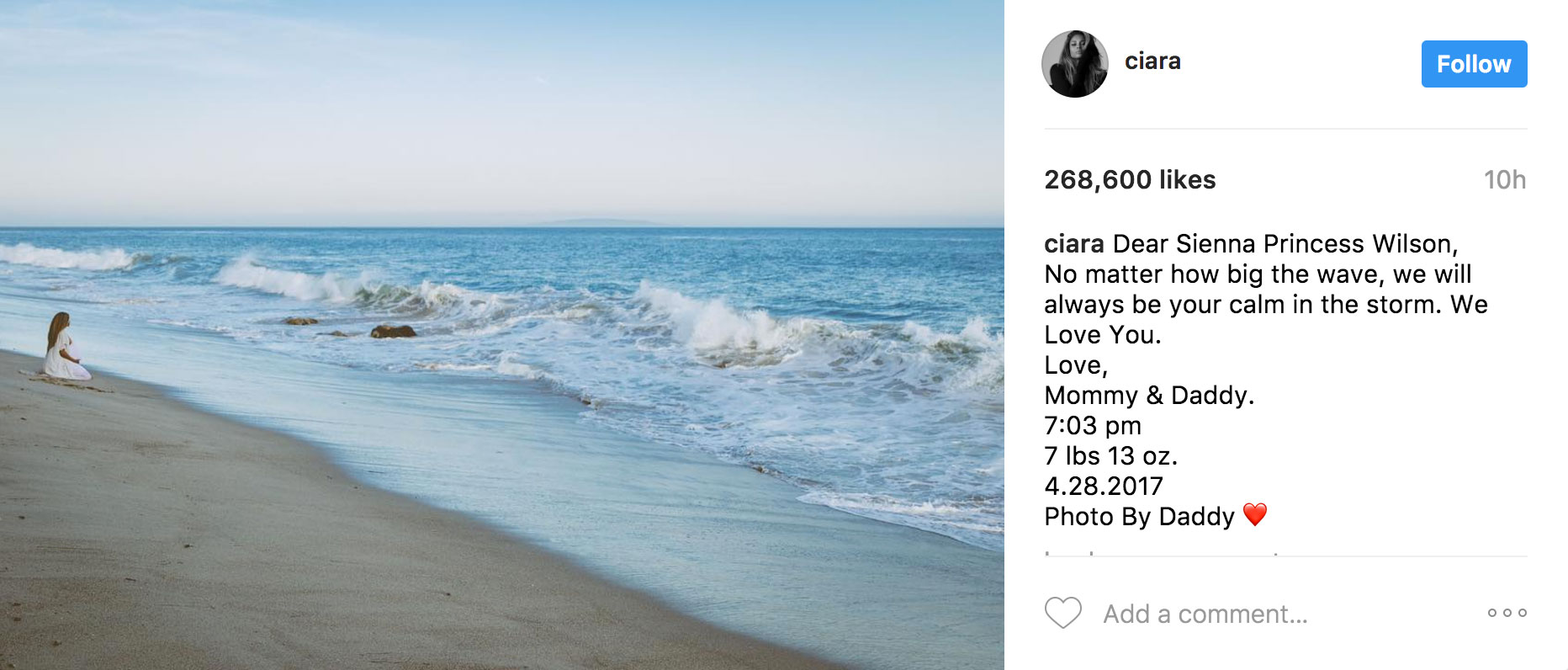View the 268,600 likes list
Image resolution: width=1568 pixels, height=670 pixels.
pos(1130,179)
